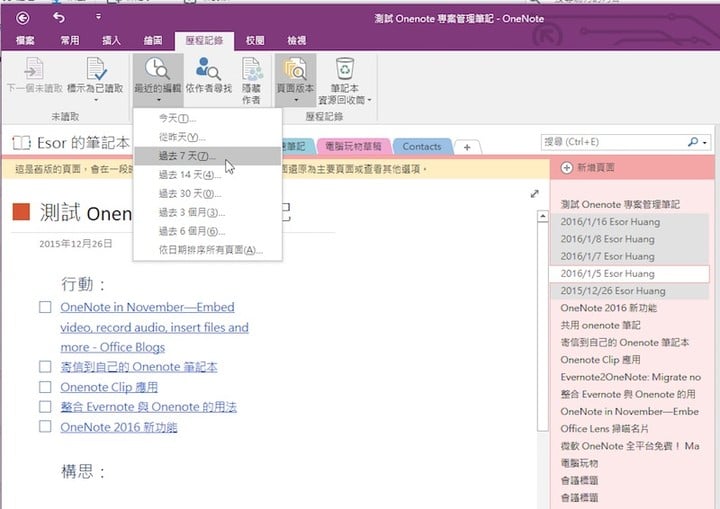Open the Contacts section tab
Viewport: 720px width, 509px height.
click(421, 146)
